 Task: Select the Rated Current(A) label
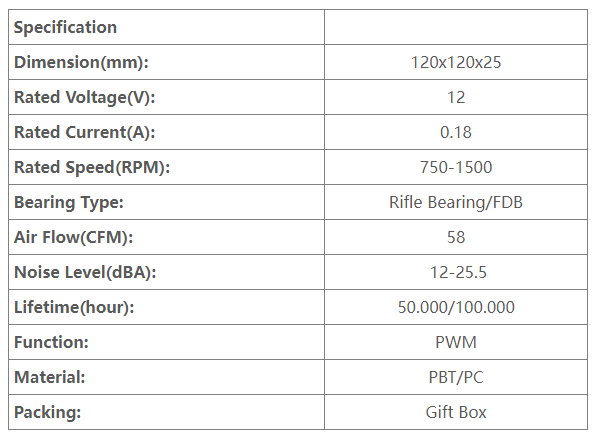85,132
